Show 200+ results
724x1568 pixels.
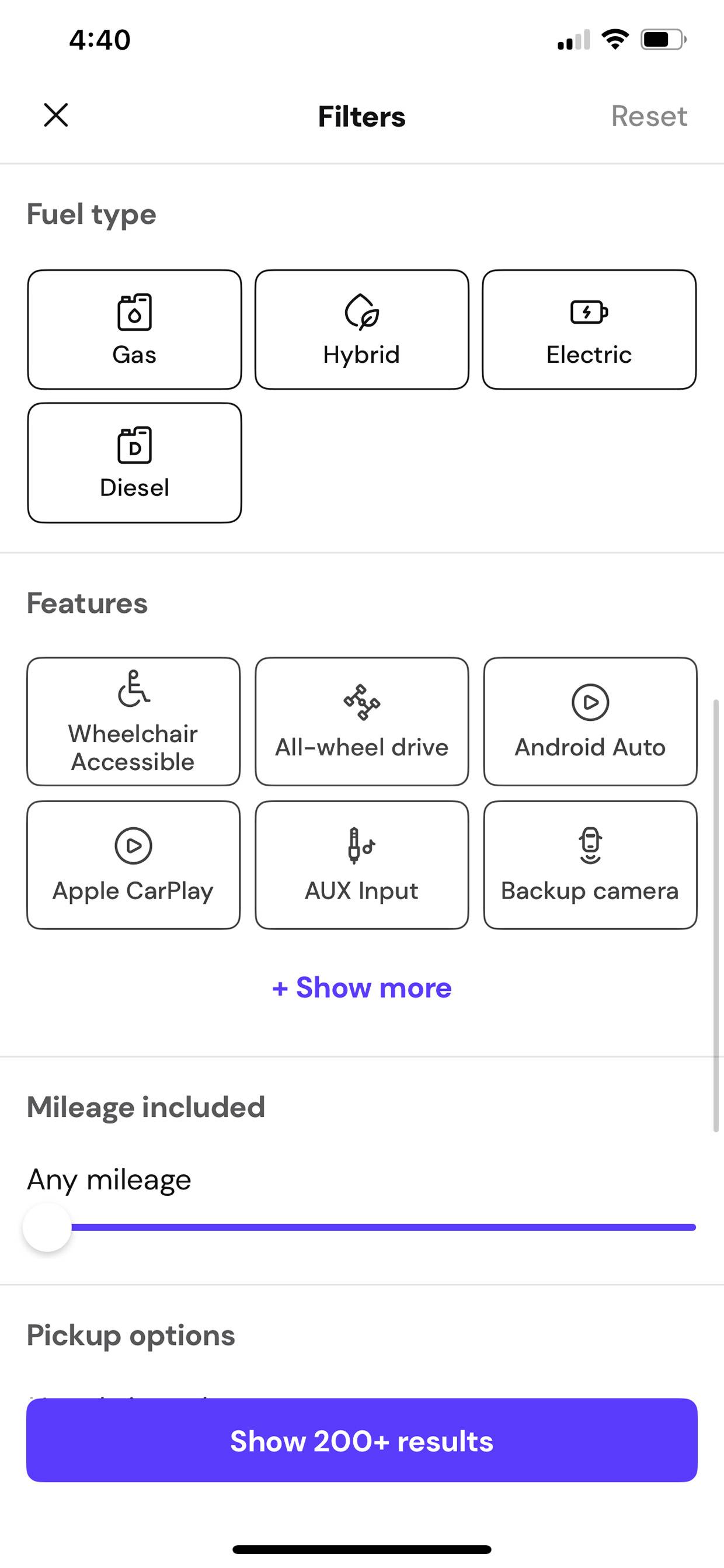pos(361,1440)
